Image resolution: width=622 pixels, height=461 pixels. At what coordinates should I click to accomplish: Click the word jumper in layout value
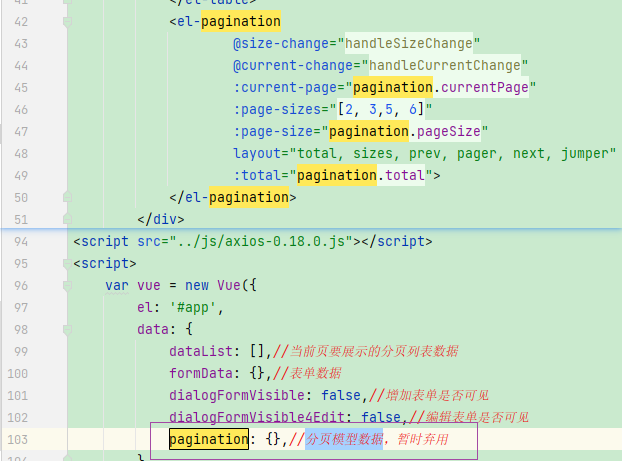[585, 153]
